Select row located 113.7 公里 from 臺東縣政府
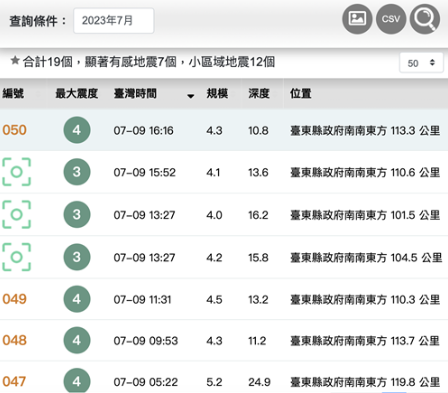This screenshot has width=448, height=393. pos(224,340)
